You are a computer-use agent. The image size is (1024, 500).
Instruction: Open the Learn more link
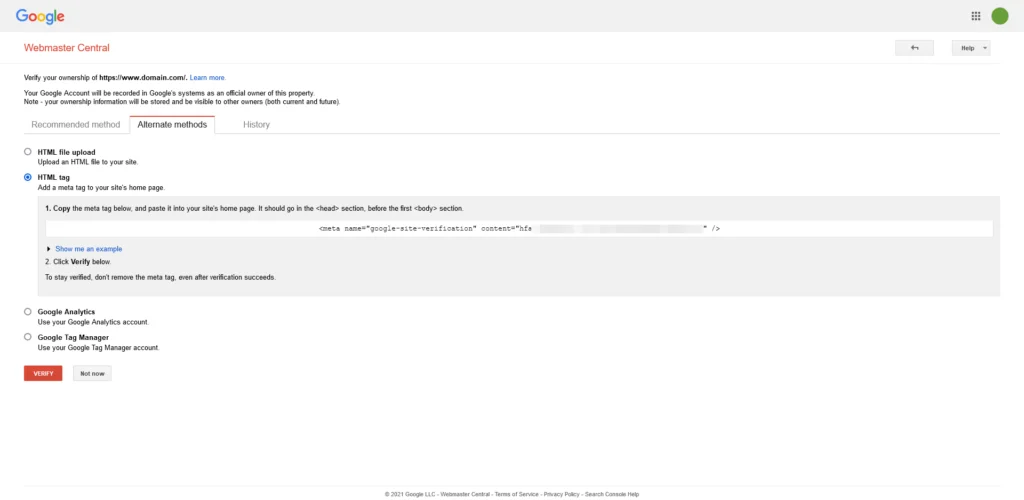tap(208, 78)
